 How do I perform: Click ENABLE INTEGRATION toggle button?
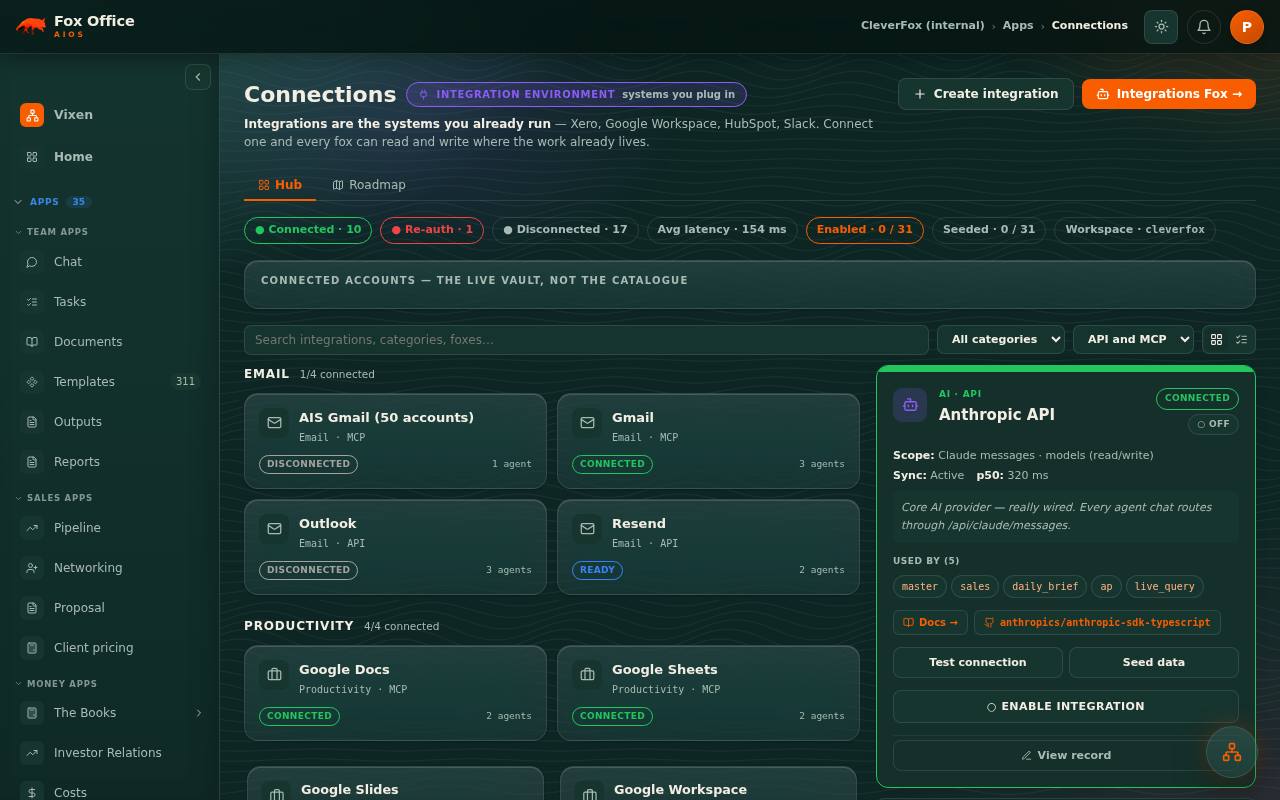pos(1066,707)
